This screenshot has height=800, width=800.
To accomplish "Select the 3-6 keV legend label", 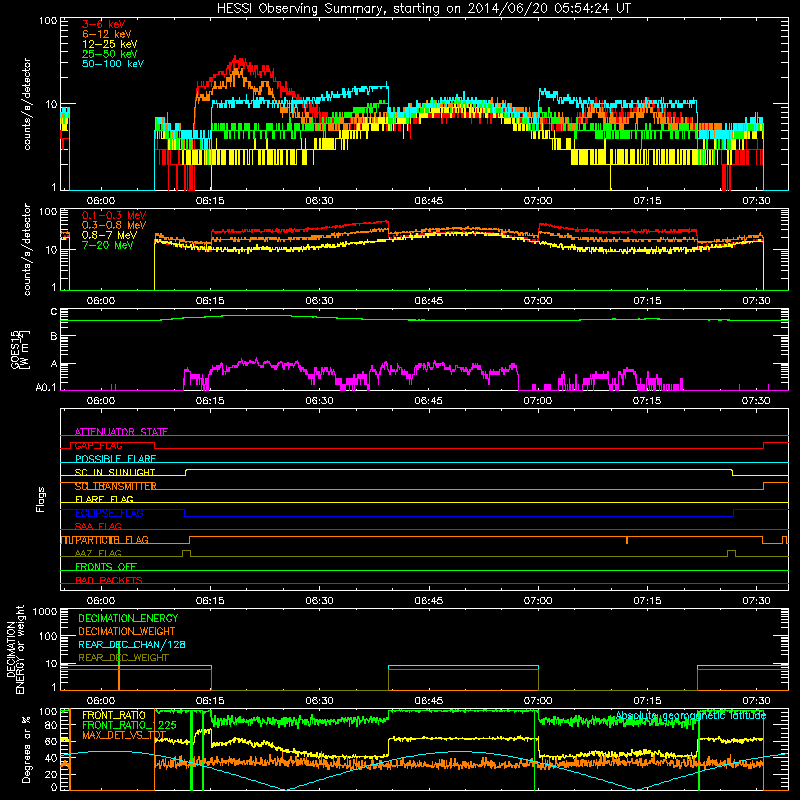I will pos(104,24).
